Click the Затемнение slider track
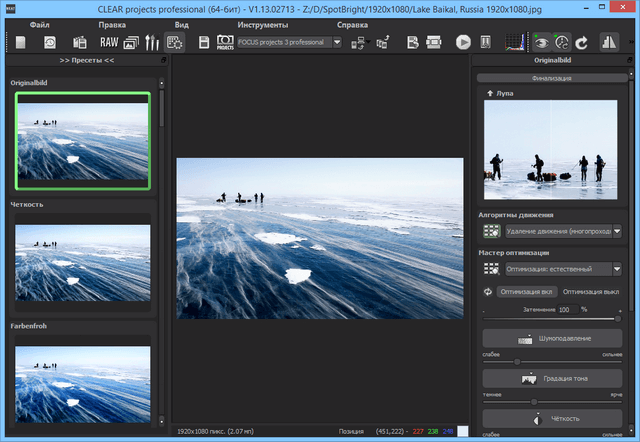The height and width of the screenshot is (442, 640). tap(551, 319)
